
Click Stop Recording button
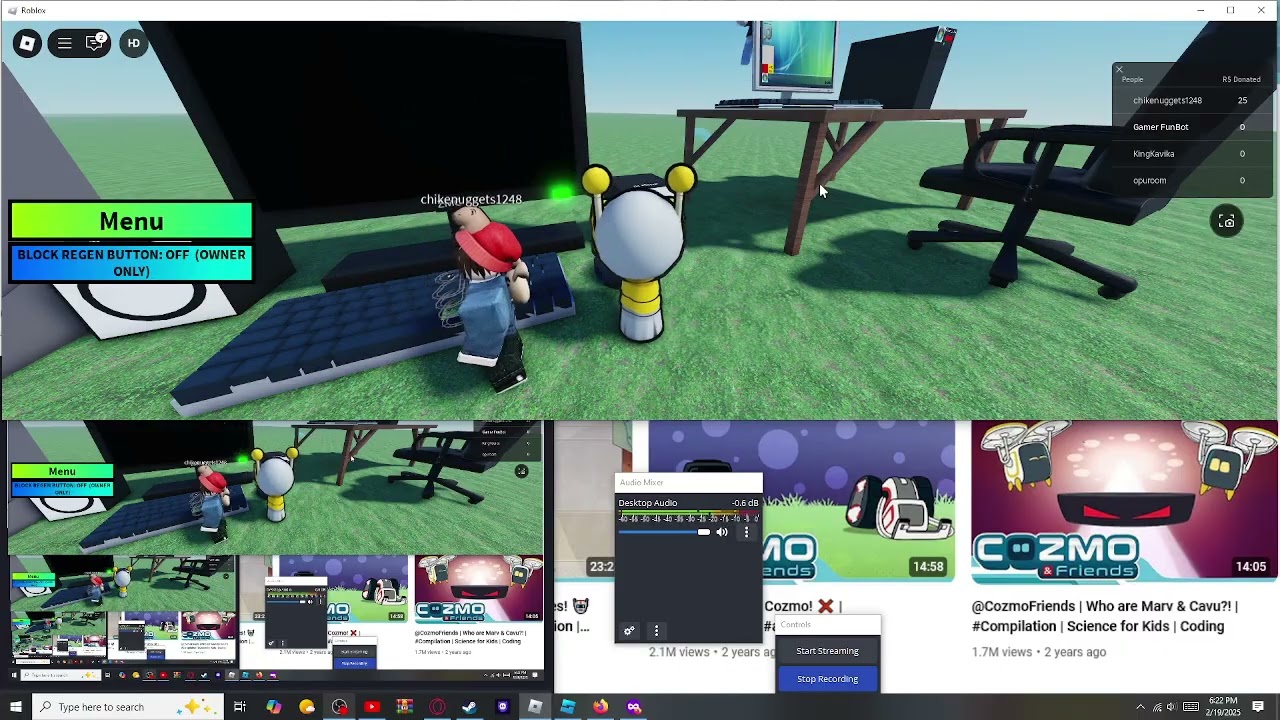tap(827, 679)
